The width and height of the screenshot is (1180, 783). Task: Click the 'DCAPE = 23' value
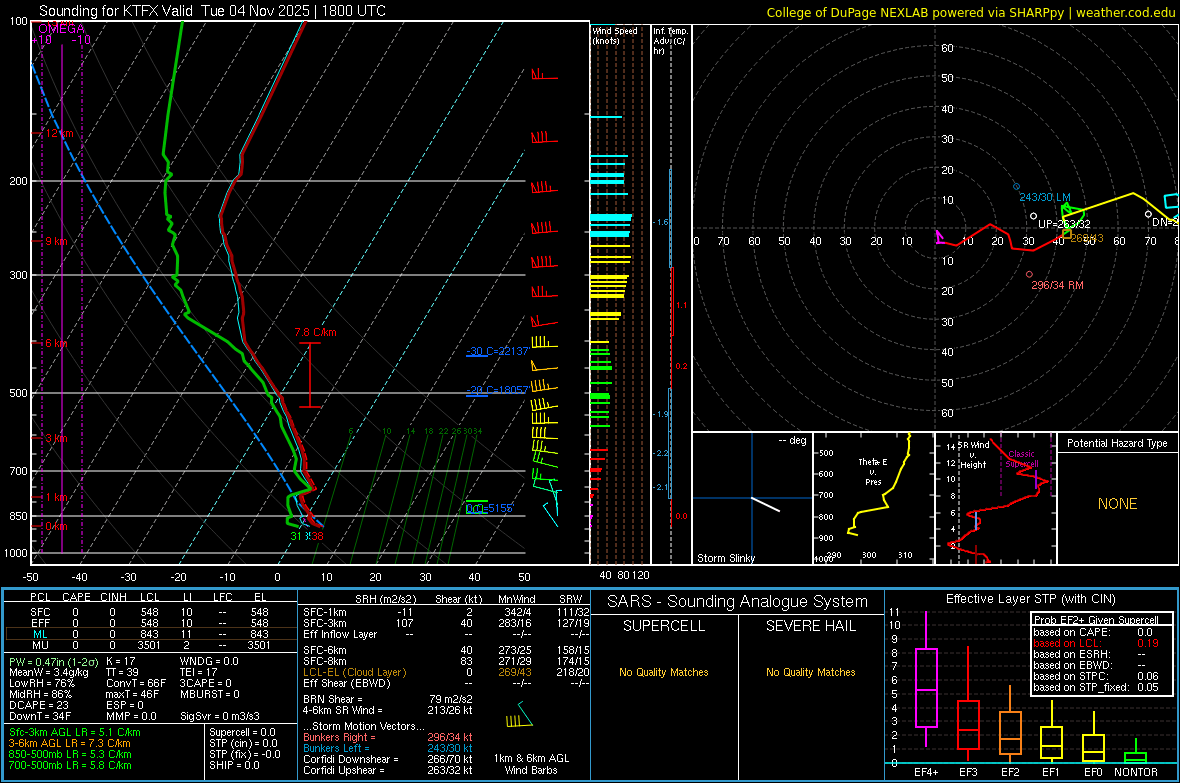point(39,705)
